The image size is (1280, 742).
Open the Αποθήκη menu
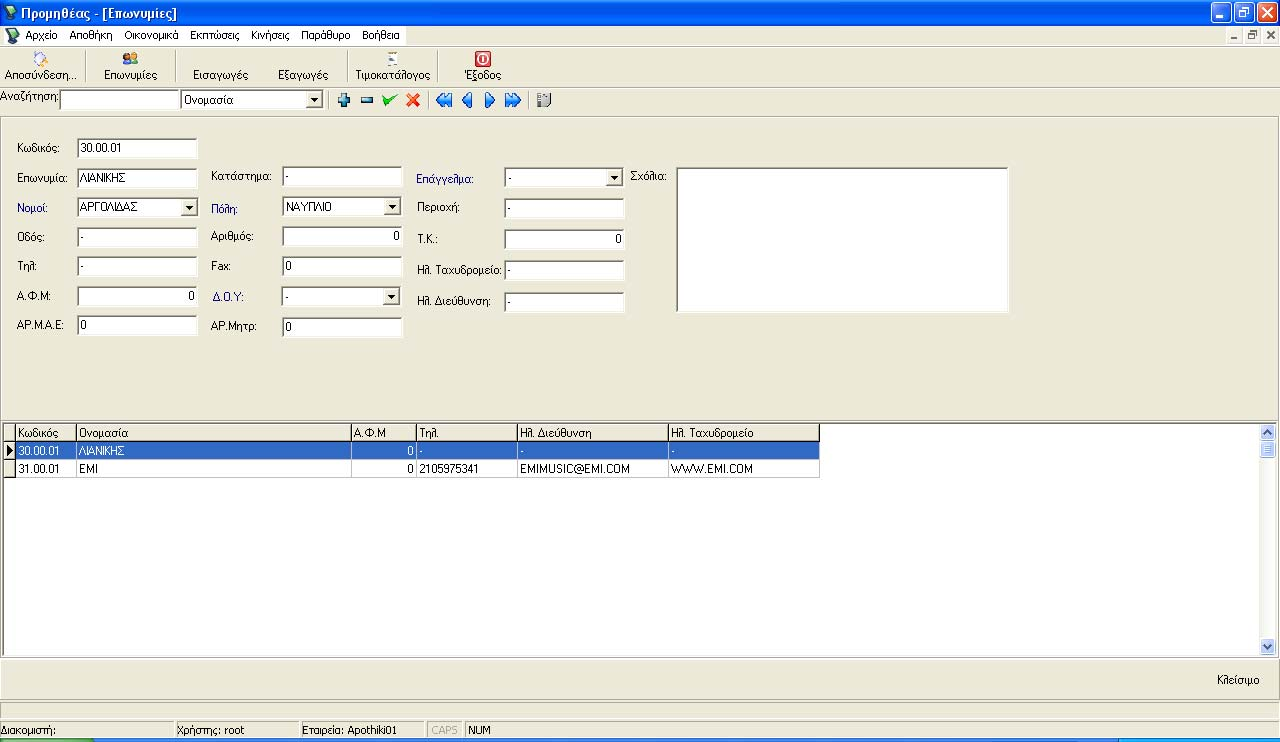point(91,35)
